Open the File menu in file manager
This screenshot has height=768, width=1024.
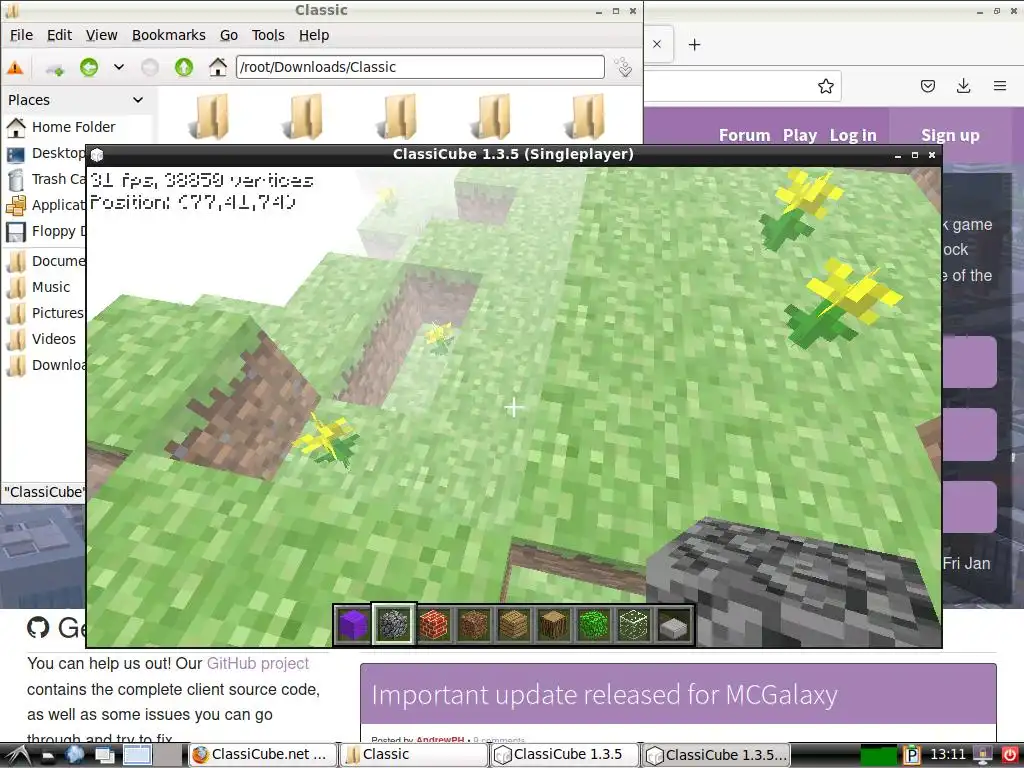[21, 35]
